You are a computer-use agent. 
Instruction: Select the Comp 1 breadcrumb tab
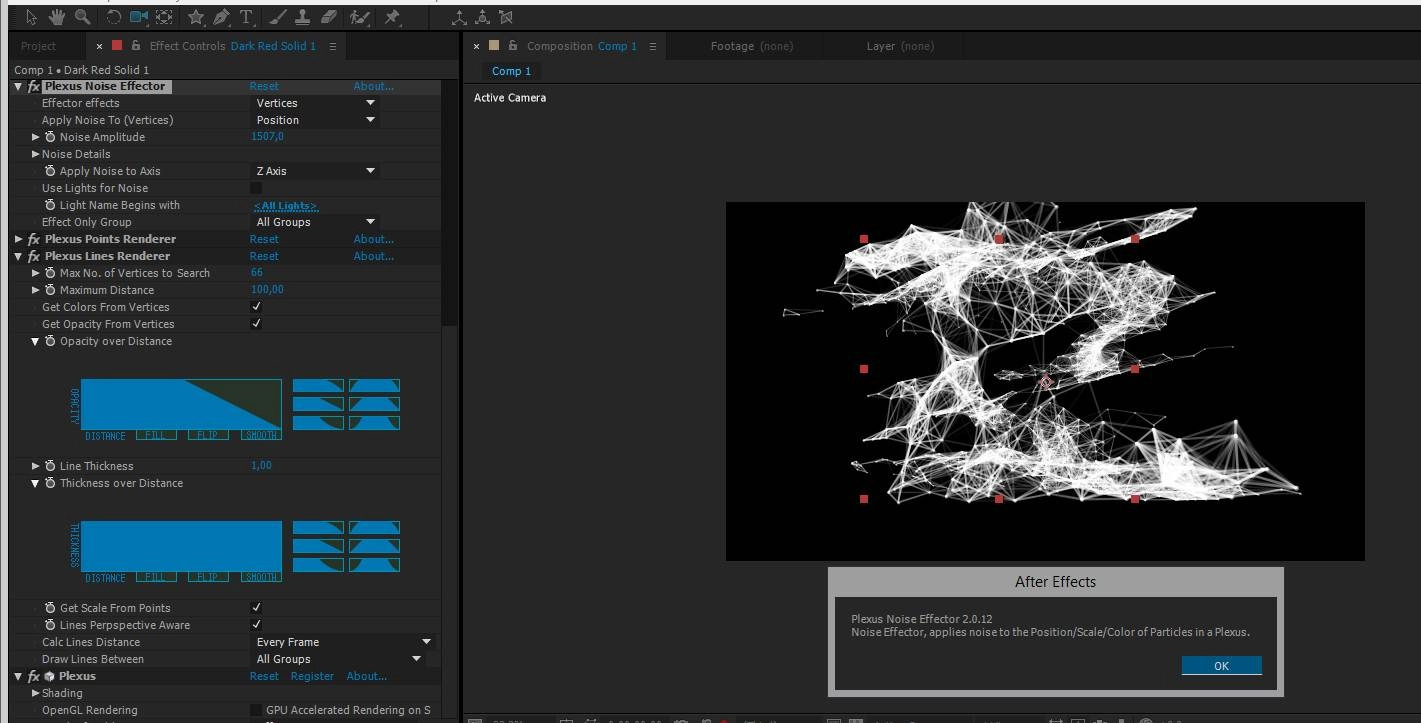click(511, 71)
